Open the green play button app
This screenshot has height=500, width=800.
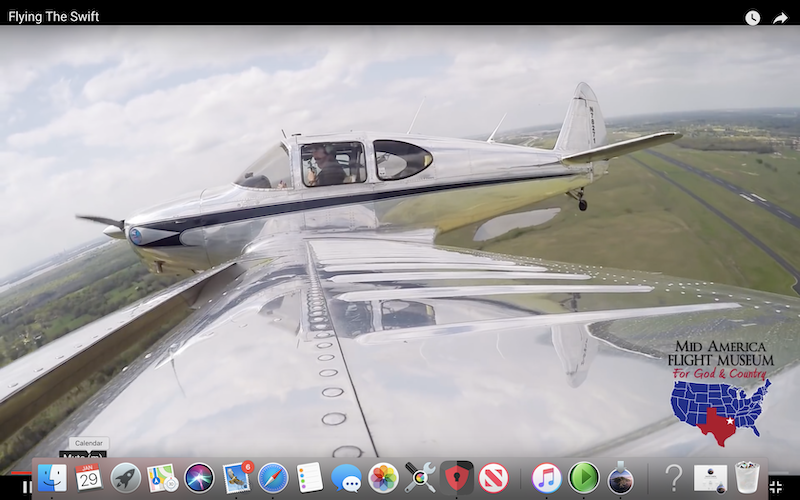[584, 478]
